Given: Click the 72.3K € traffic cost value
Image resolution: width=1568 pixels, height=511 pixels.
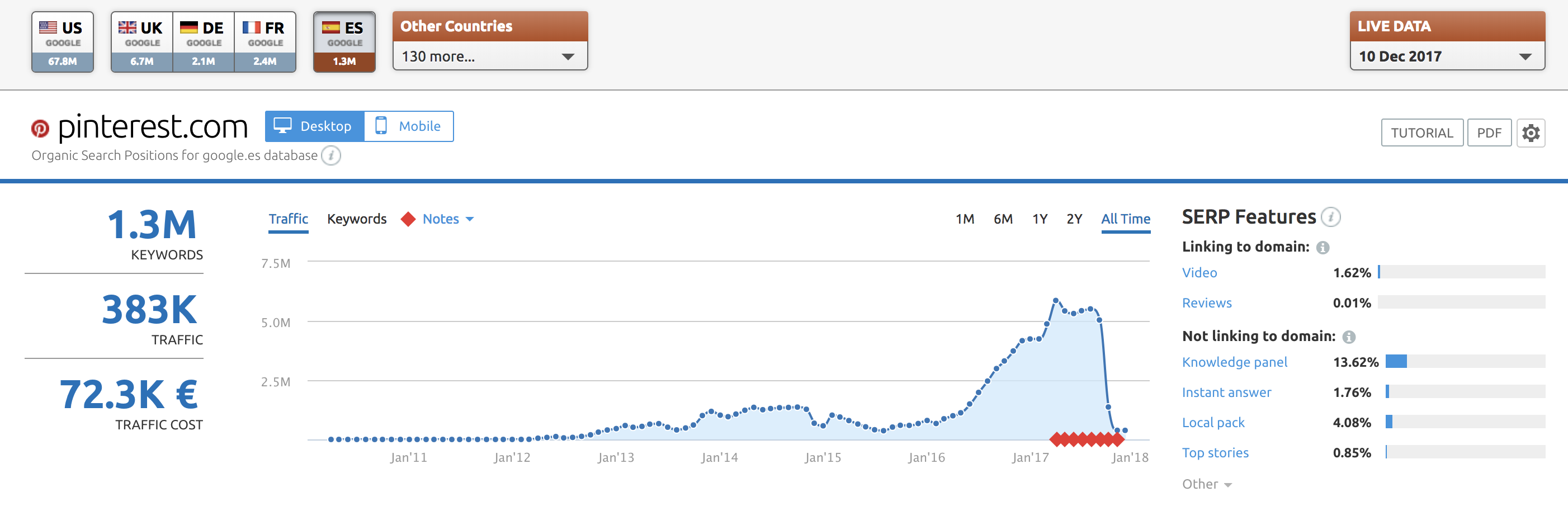Looking at the screenshot, I should pos(129,395).
